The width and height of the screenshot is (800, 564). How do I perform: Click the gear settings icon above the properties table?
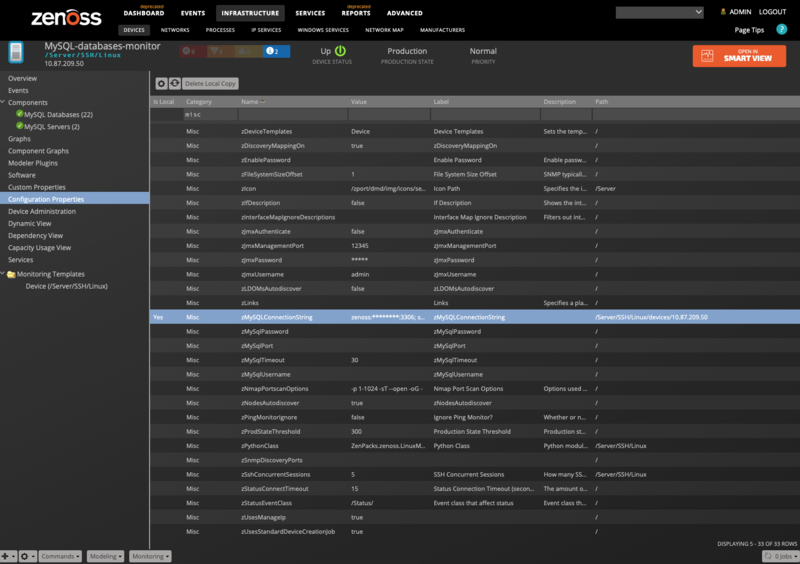click(x=161, y=83)
